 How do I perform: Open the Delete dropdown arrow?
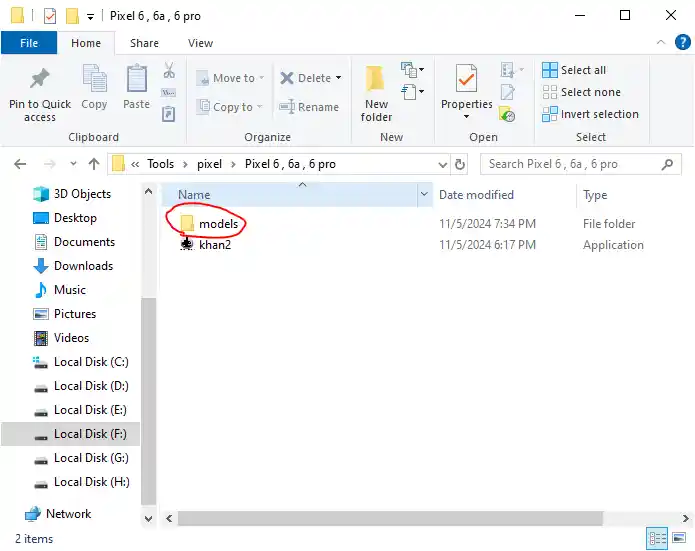click(339, 78)
